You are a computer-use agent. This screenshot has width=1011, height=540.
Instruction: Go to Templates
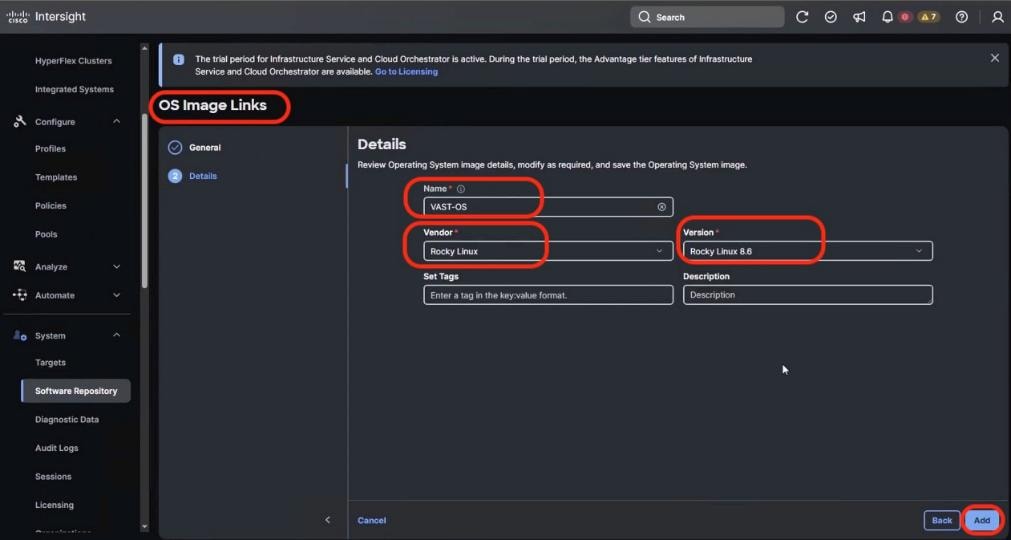point(56,177)
